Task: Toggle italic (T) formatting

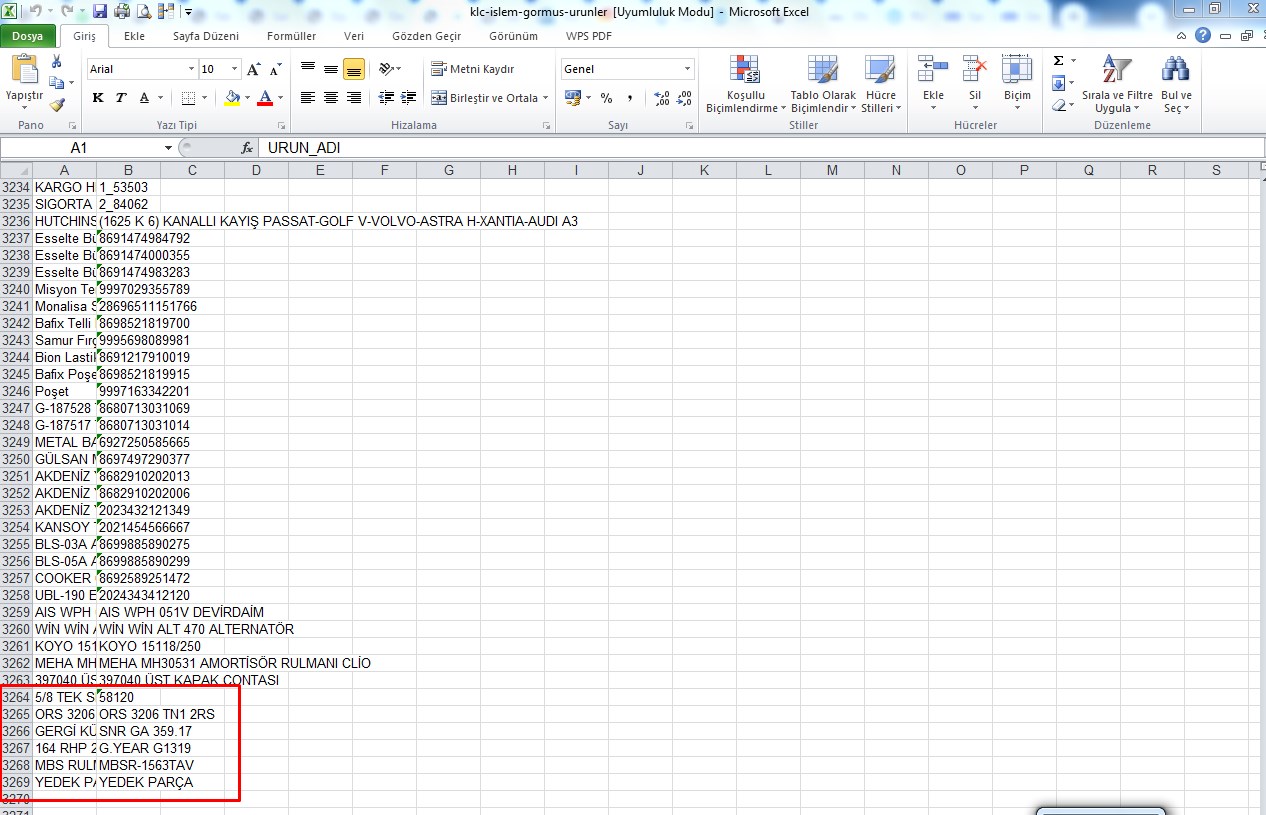Action: pos(121,98)
